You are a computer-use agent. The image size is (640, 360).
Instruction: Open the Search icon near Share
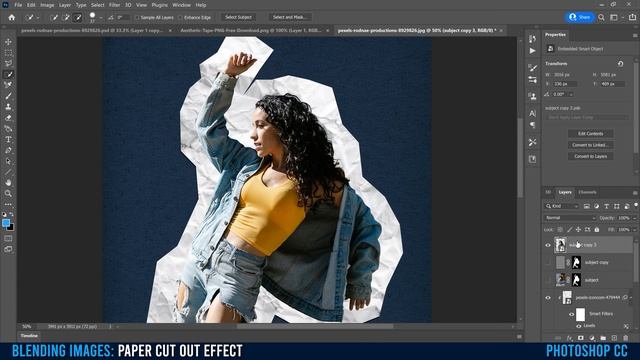point(601,17)
